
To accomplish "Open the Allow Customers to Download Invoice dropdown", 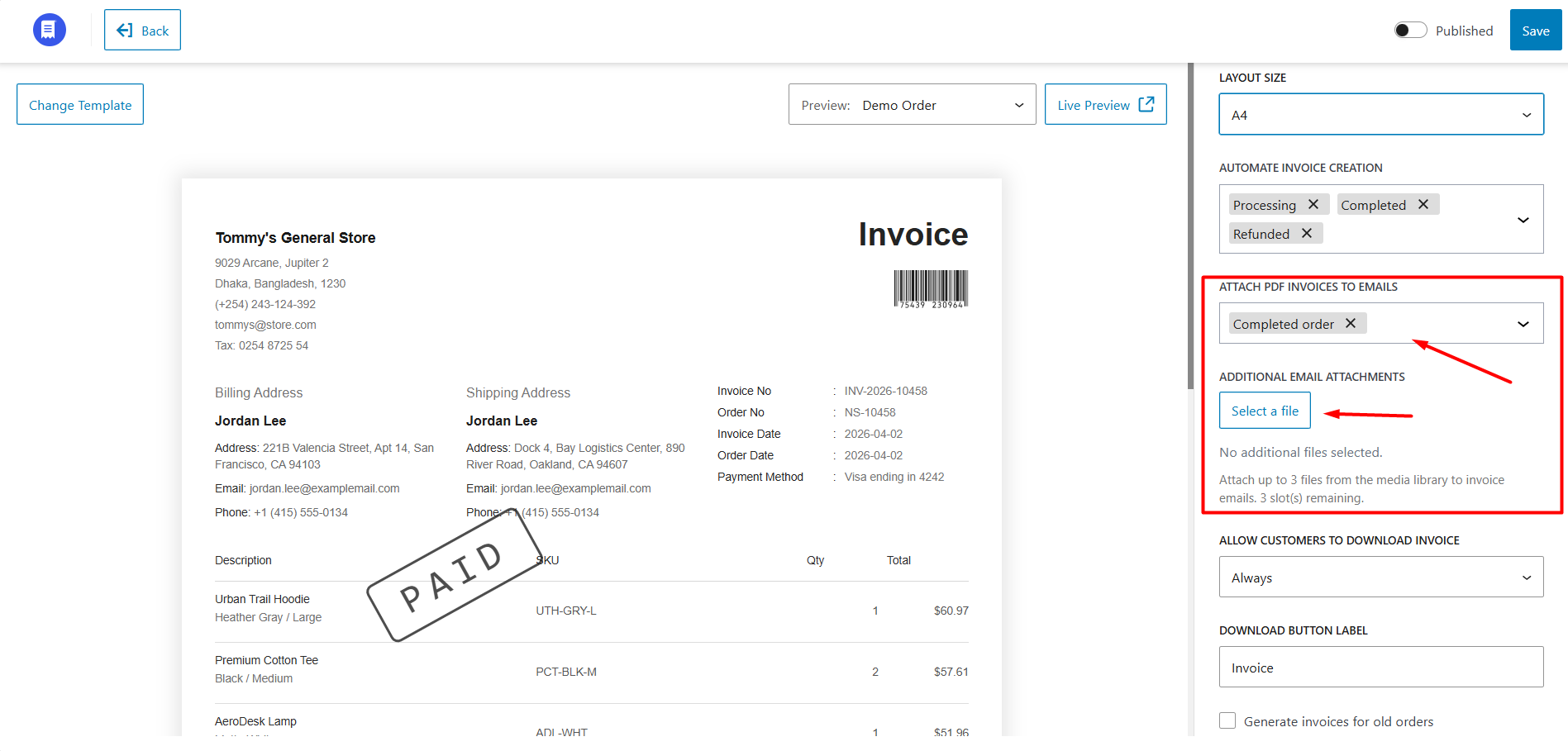I will tap(1381, 577).
